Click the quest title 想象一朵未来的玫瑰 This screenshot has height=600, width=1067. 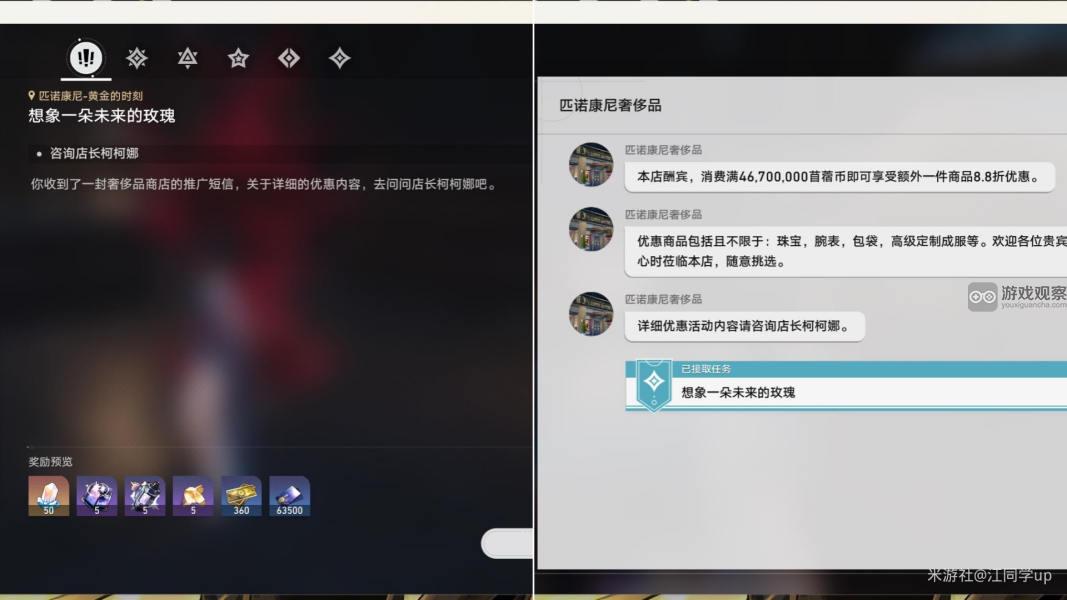(x=100, y=115)
